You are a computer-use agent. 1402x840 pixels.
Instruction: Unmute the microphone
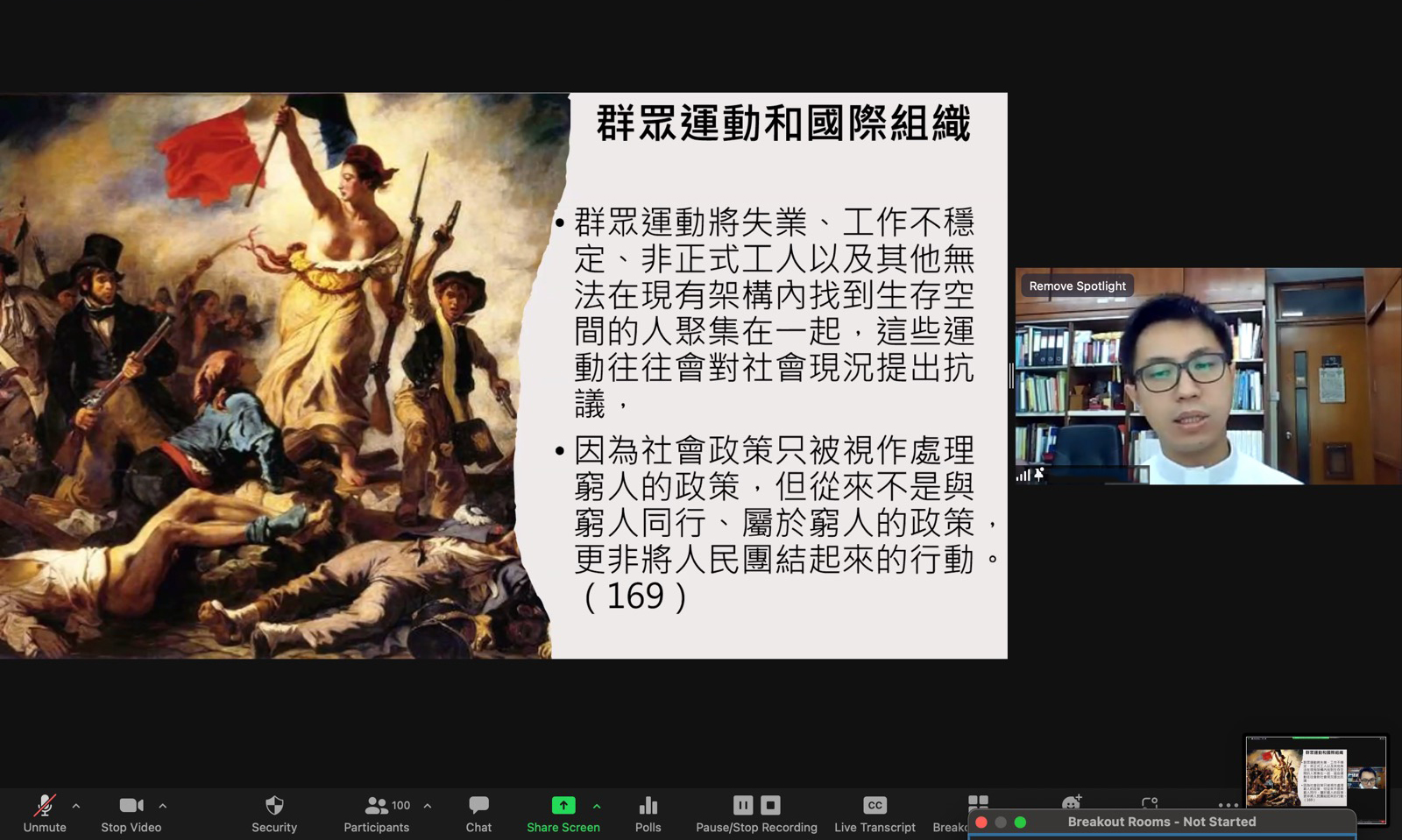pos(45,813)
